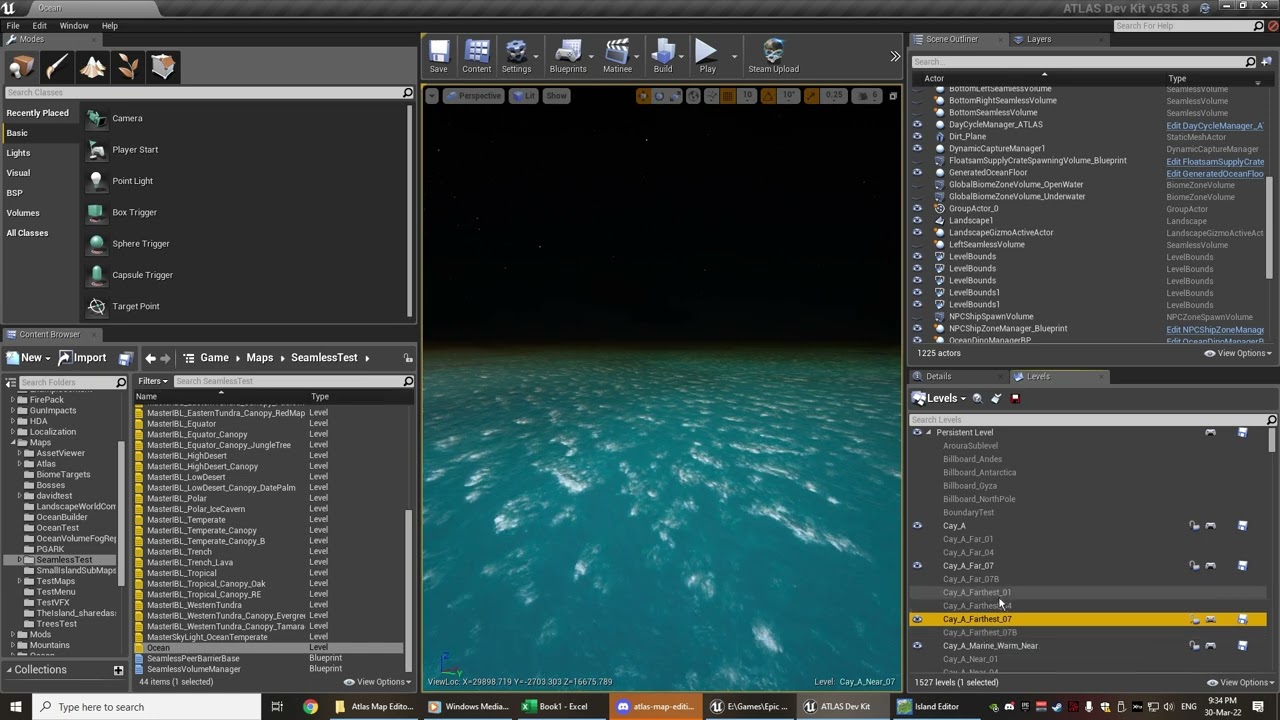Open View Options in Scene Outliner
This screenshot has height=720, width=1280.
click(1238, 353)
